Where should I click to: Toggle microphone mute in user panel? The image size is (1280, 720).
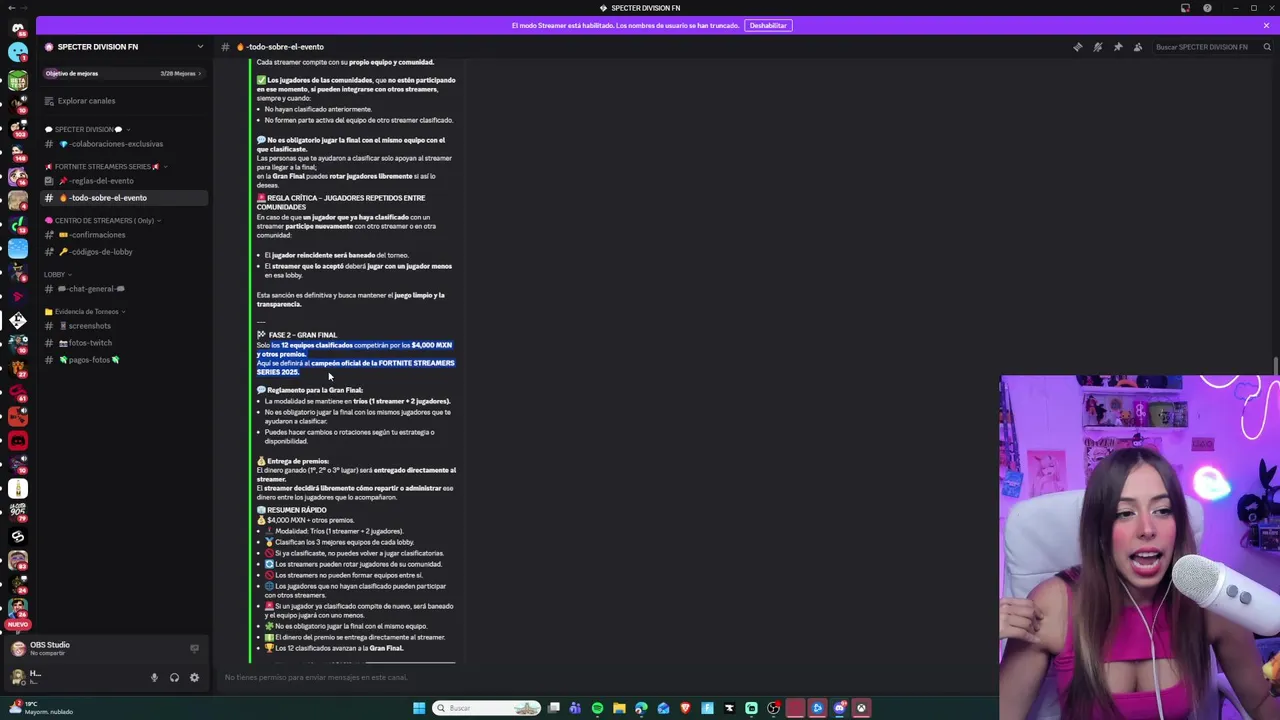tap(154, 677)
